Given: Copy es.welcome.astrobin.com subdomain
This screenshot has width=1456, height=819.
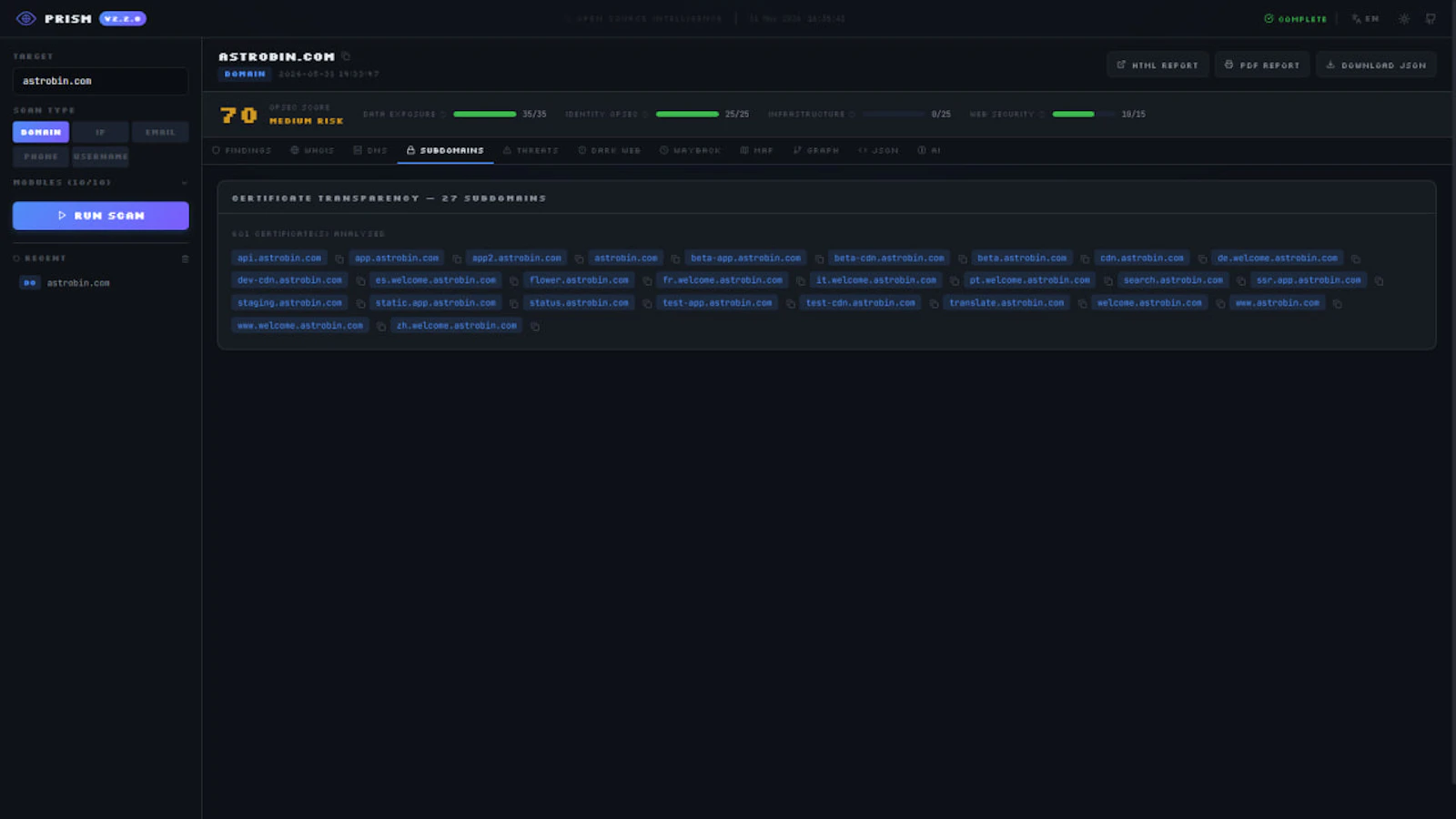Looking at the screenshot, I should pyautogui.click(x=514, y=281).
